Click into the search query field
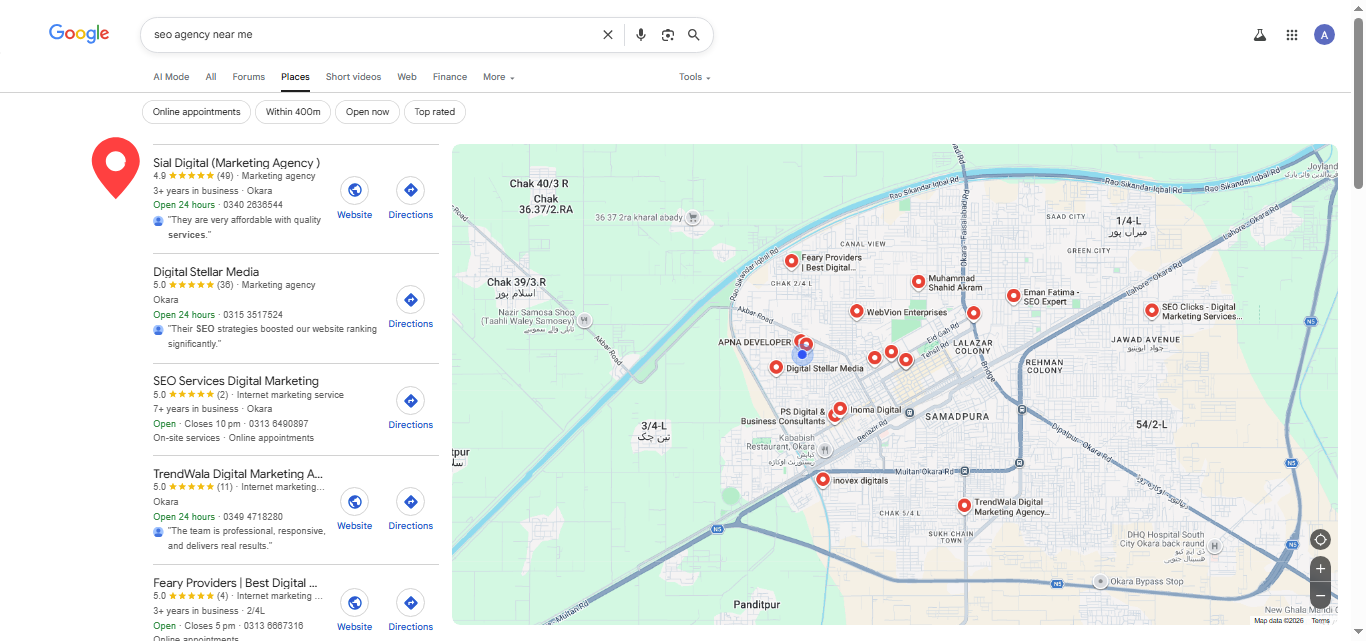Screen dimensions: 1366x641 pos(370,35)
